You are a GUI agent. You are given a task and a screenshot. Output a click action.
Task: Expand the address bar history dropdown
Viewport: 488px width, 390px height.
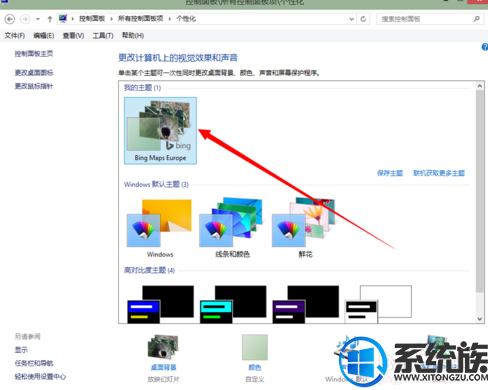tap(351, 19)
